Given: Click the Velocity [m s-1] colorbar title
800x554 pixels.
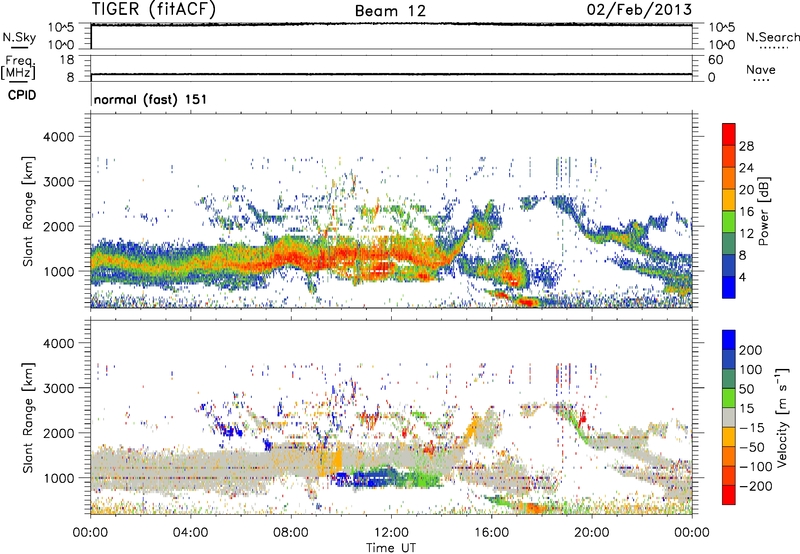Looking at the screenshot, I should point(782,417).
